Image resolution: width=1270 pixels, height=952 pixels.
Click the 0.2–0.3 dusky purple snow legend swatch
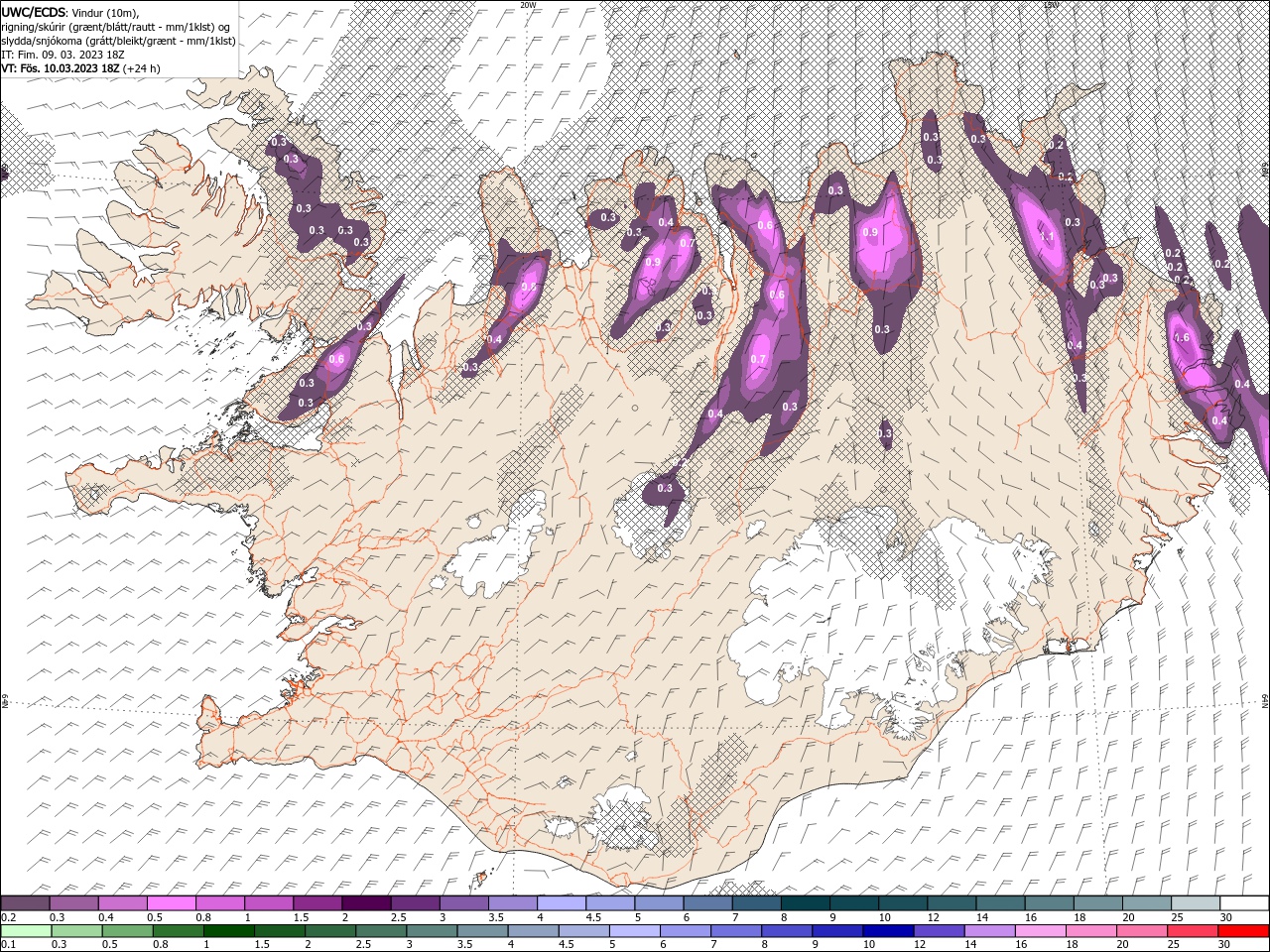pyautogui.click(x=25, y=903)
